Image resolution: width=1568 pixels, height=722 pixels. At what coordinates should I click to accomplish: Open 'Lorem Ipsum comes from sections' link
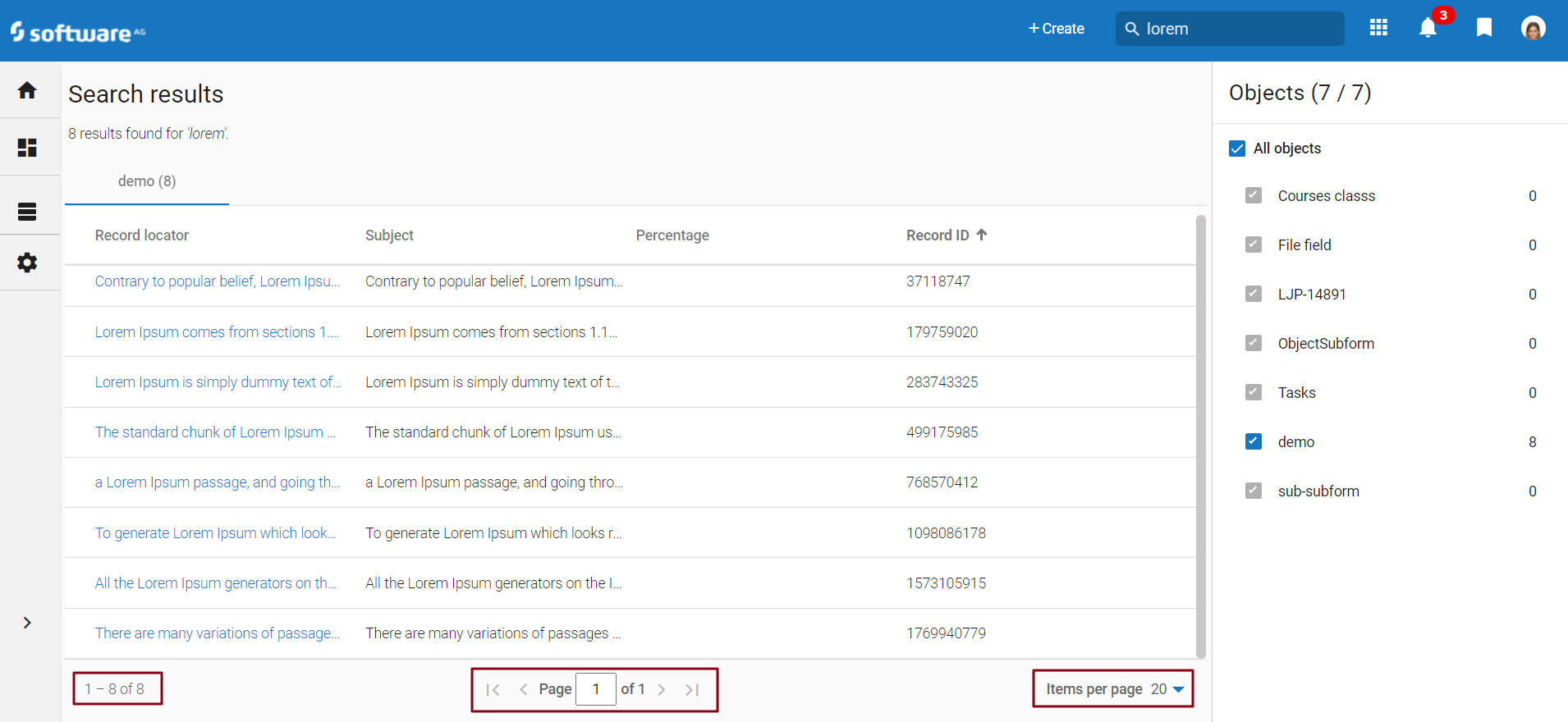(x=217, y=332)
